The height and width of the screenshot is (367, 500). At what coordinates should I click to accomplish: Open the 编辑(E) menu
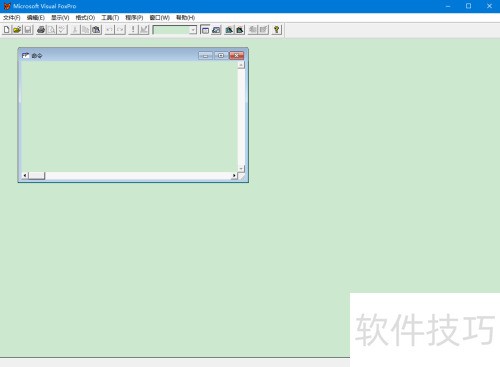coord(36,18)
